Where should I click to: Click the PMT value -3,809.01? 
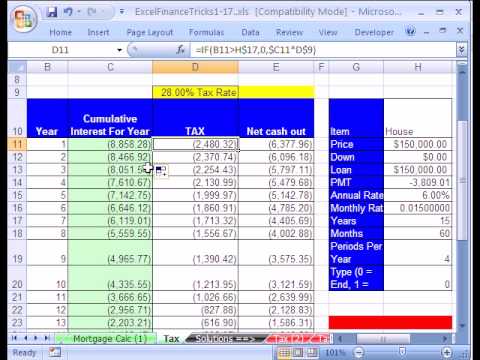coord(418,182)
